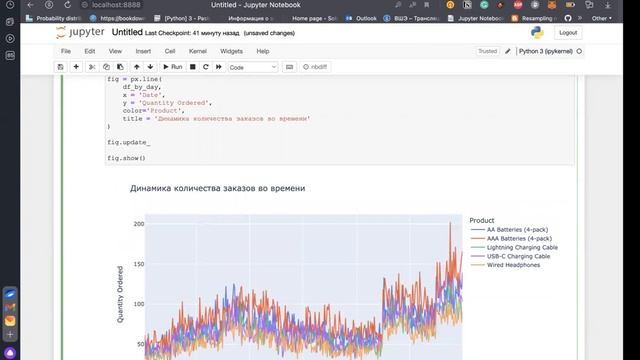
Task: Click the MetaMask fox extension icon
Action: 552,5
